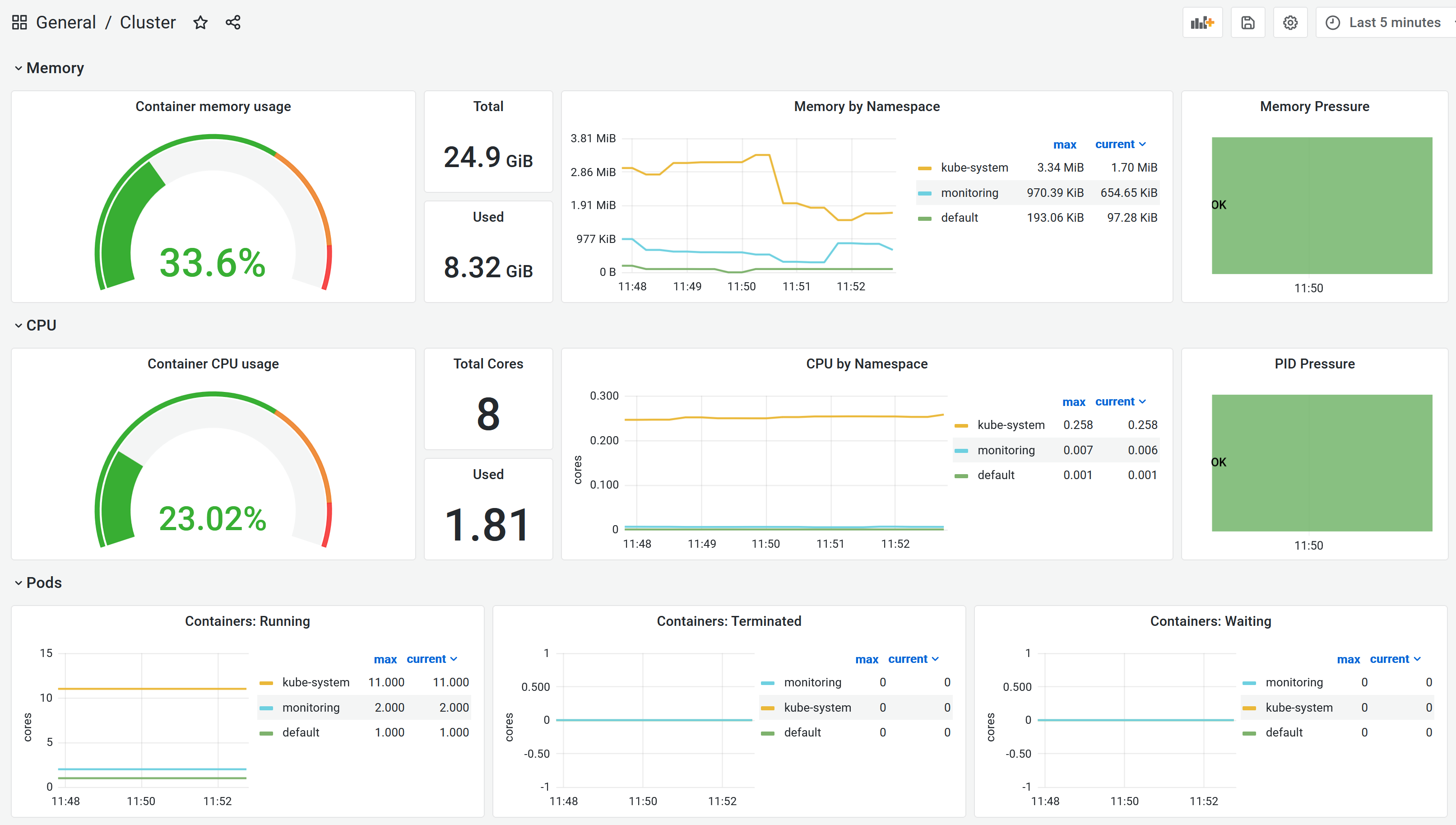Save the dashboard with the disk icon
The image size is (1456, 825).
(1247, 23)
